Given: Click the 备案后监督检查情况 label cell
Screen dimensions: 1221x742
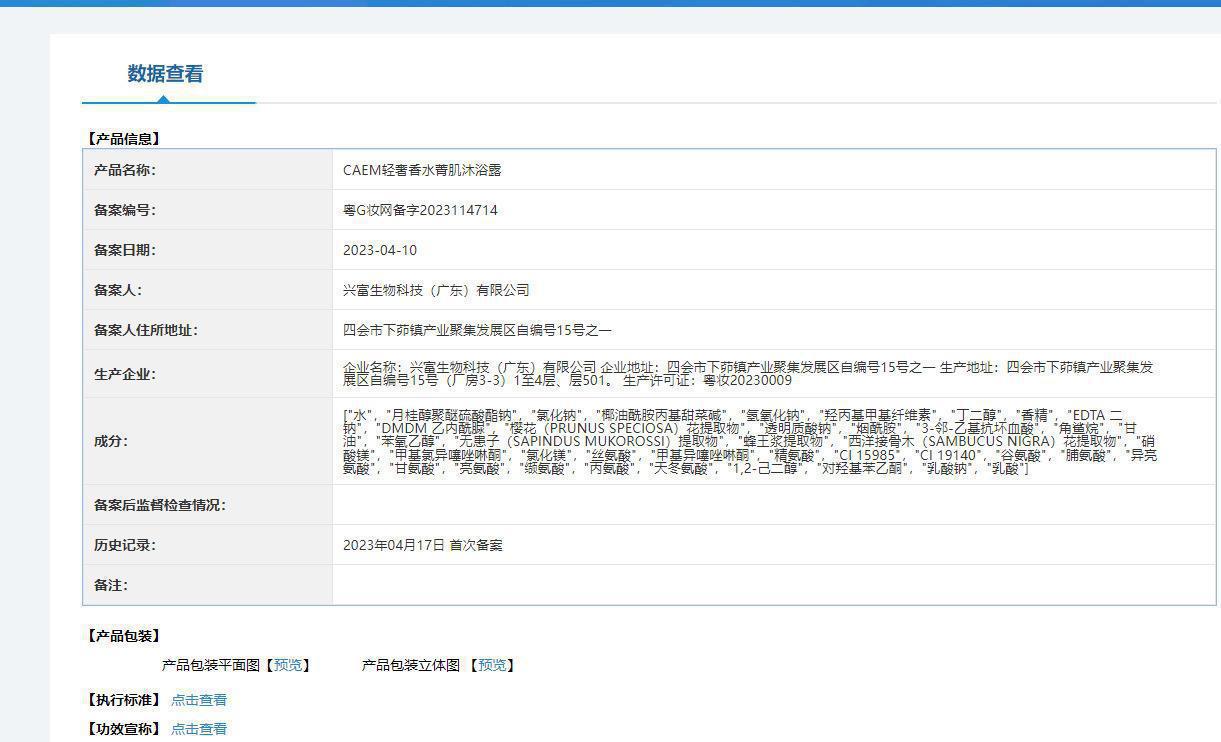Looking at the screenshot, I should (x=208, y=505).
